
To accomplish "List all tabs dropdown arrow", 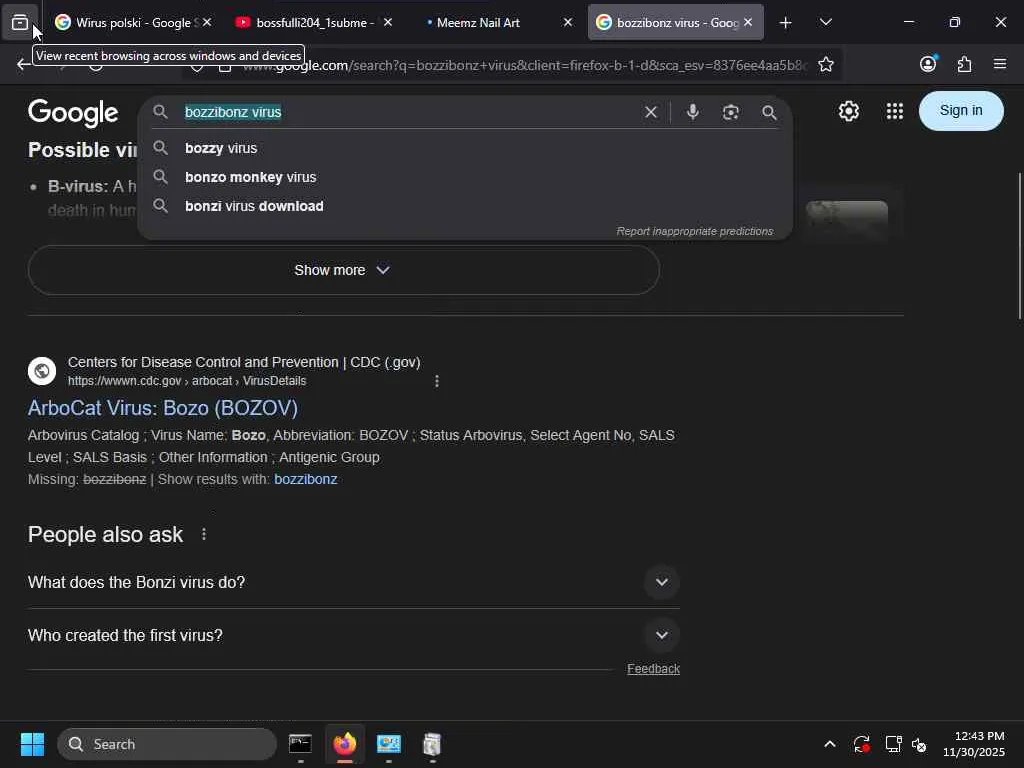I will 825,23.
